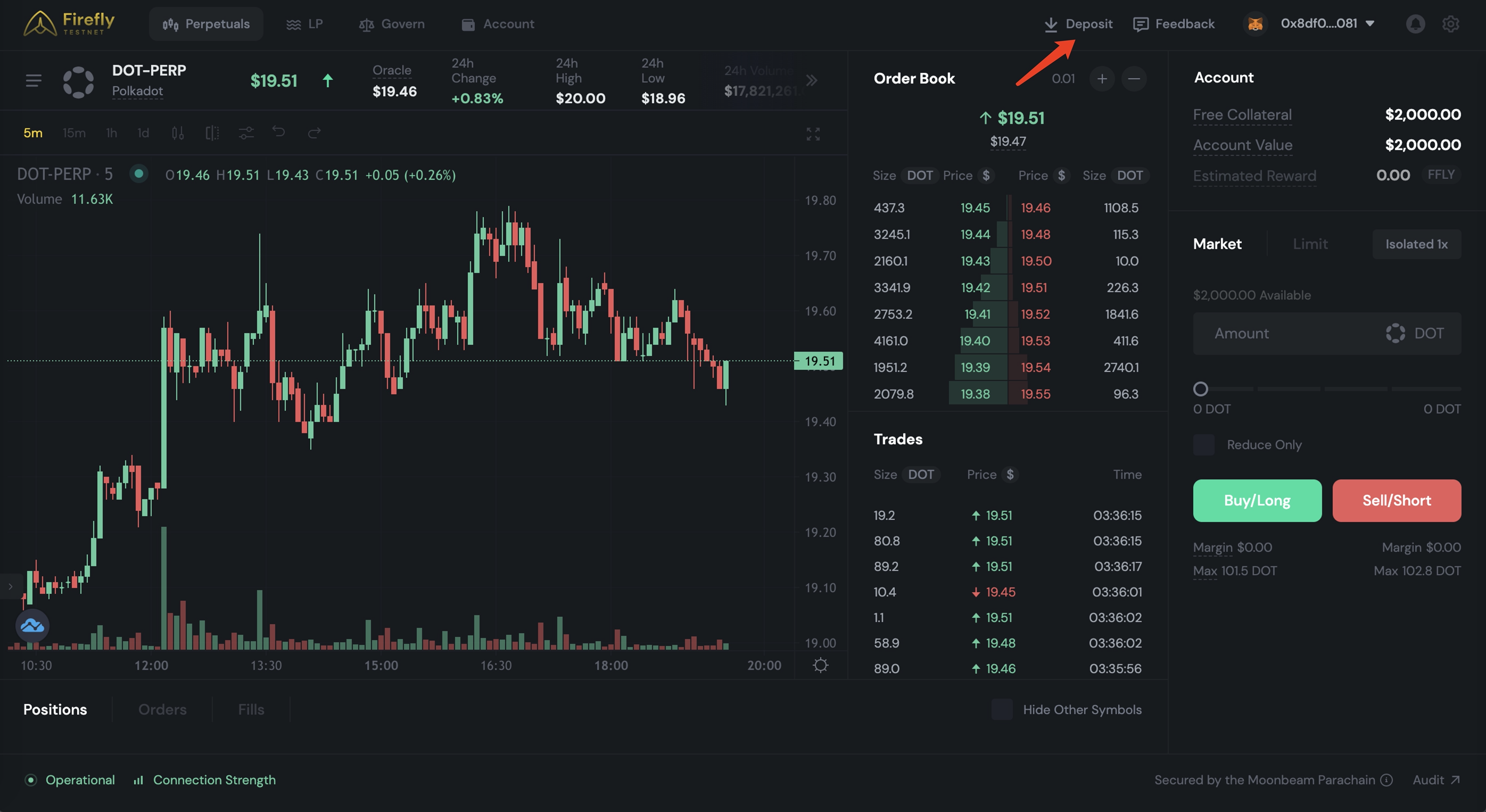The height and width of the screenshot is (812, 1486).
Task: Toggle the DOT-PERP series visibility dot
Action: click(138, 173)
